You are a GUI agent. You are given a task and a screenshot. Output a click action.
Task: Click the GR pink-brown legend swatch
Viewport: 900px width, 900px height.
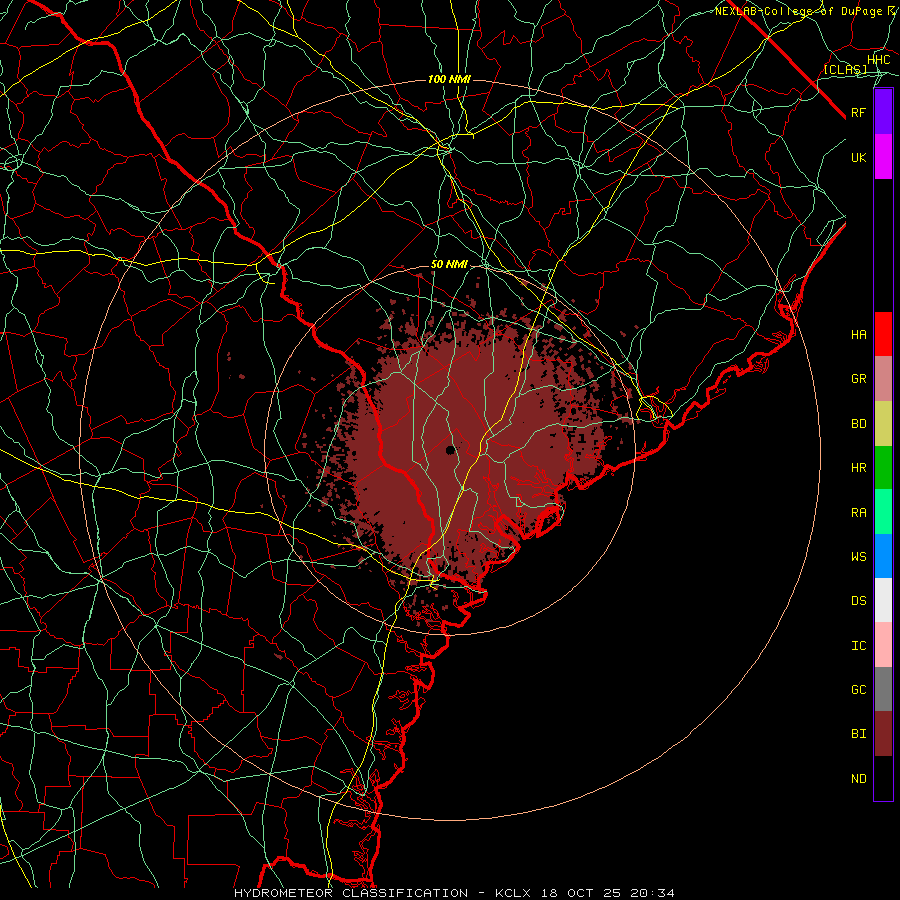tap(883, 379)
